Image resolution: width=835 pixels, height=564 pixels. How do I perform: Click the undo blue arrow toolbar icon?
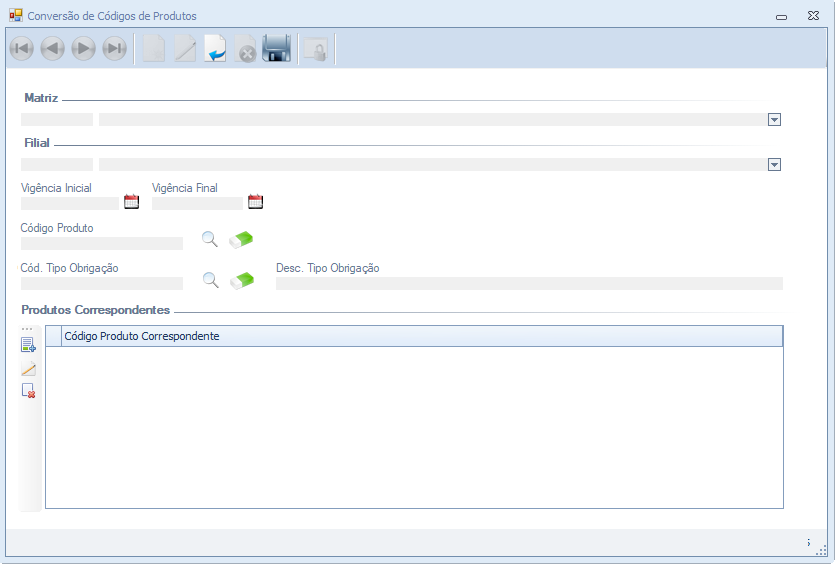coord(216,49)
